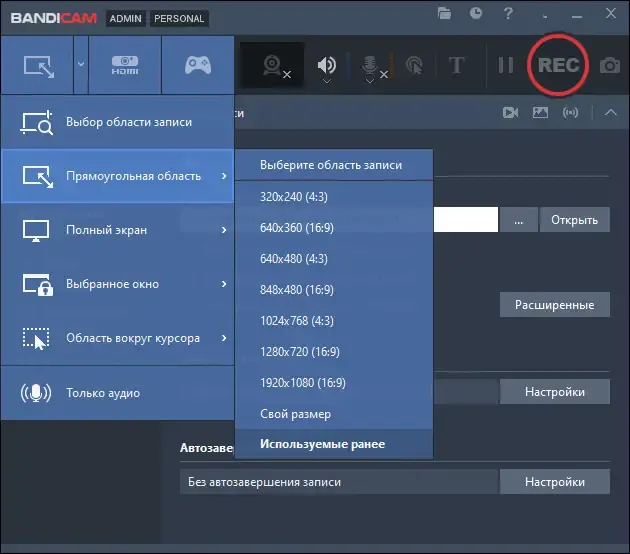Screen dimensions: 630x554
Task: Click the output folder path field
Action: [466, 220]
